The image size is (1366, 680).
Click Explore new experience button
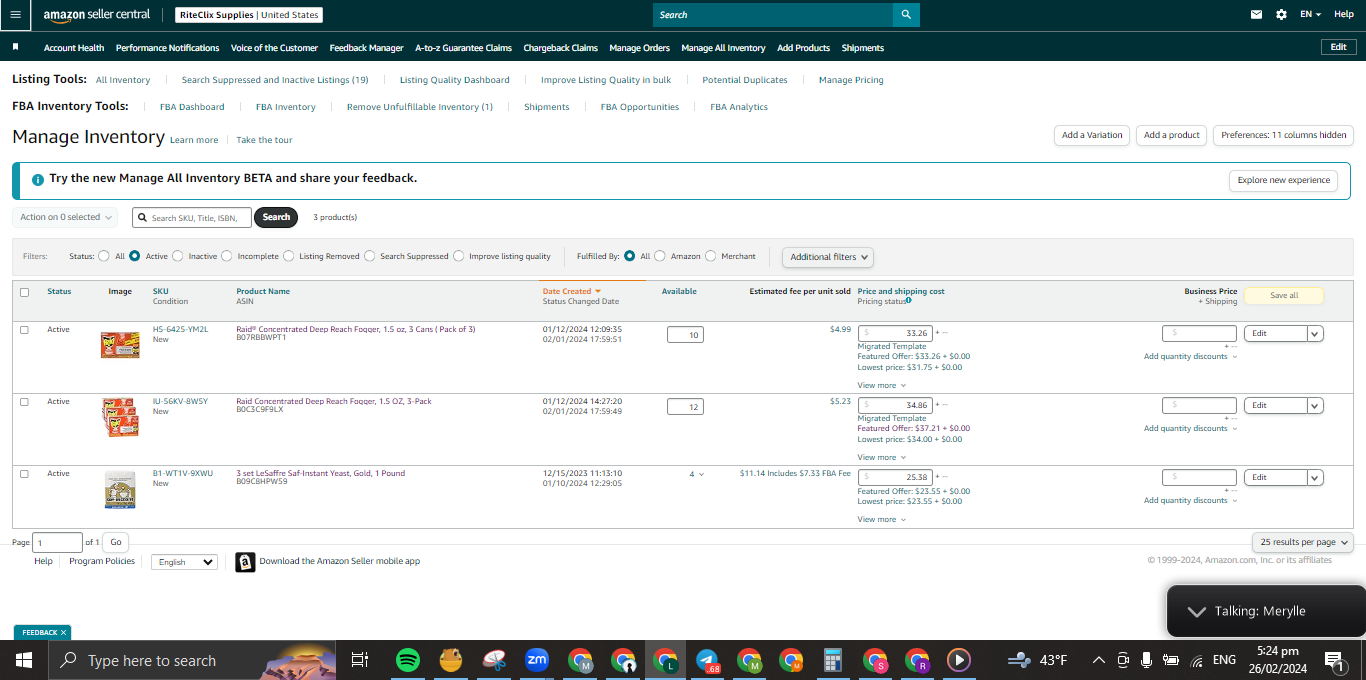[1284, 180]
